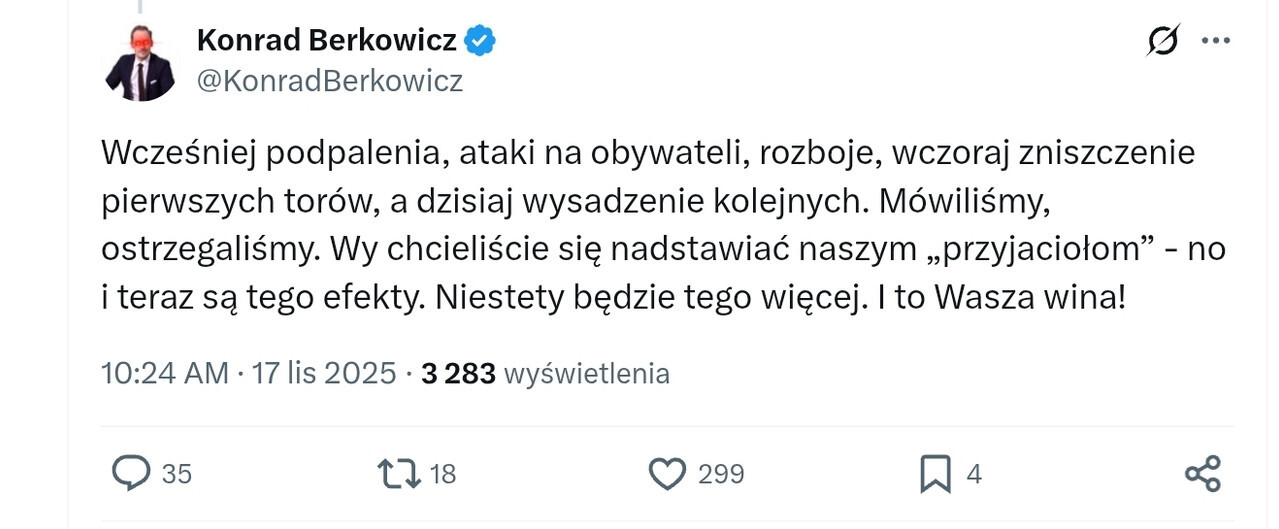Click the bookmark count 4

coord(973,474)
